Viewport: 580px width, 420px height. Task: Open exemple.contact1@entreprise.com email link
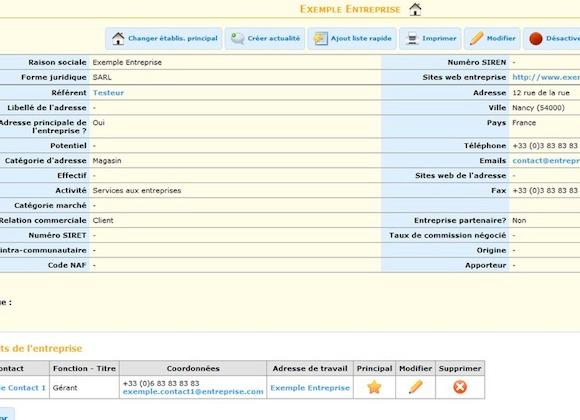193,392
